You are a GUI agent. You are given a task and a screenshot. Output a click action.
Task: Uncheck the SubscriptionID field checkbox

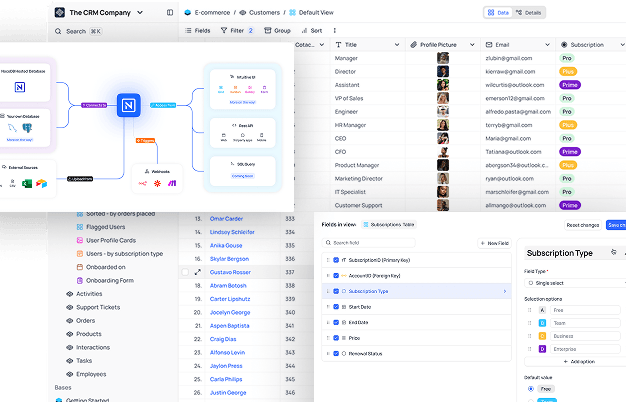coord(336,260)
